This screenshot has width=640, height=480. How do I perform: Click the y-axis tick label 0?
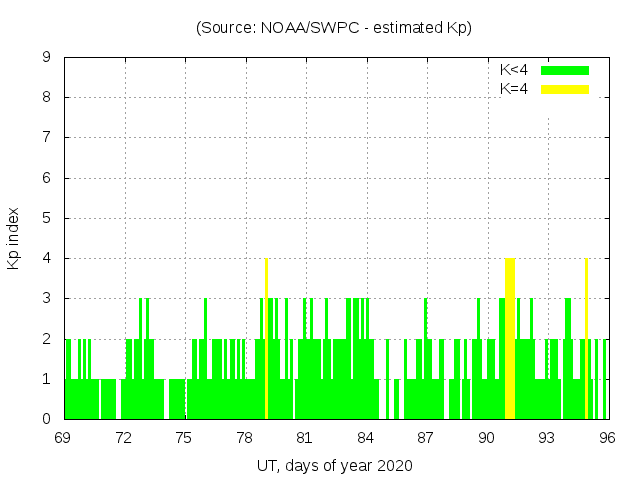[x=46, y=419]
